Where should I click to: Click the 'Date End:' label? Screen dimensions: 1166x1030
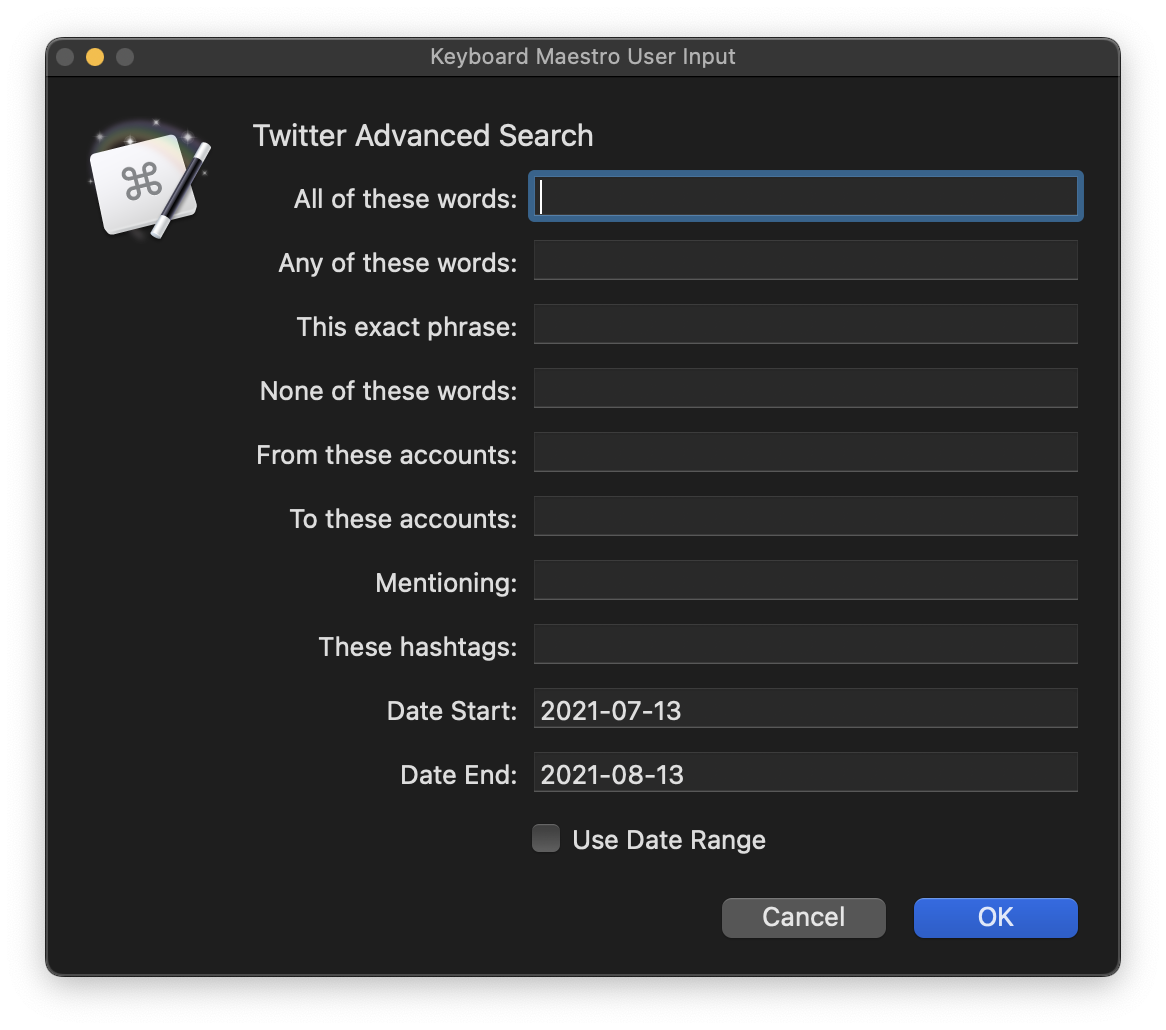tap(458, 775)
